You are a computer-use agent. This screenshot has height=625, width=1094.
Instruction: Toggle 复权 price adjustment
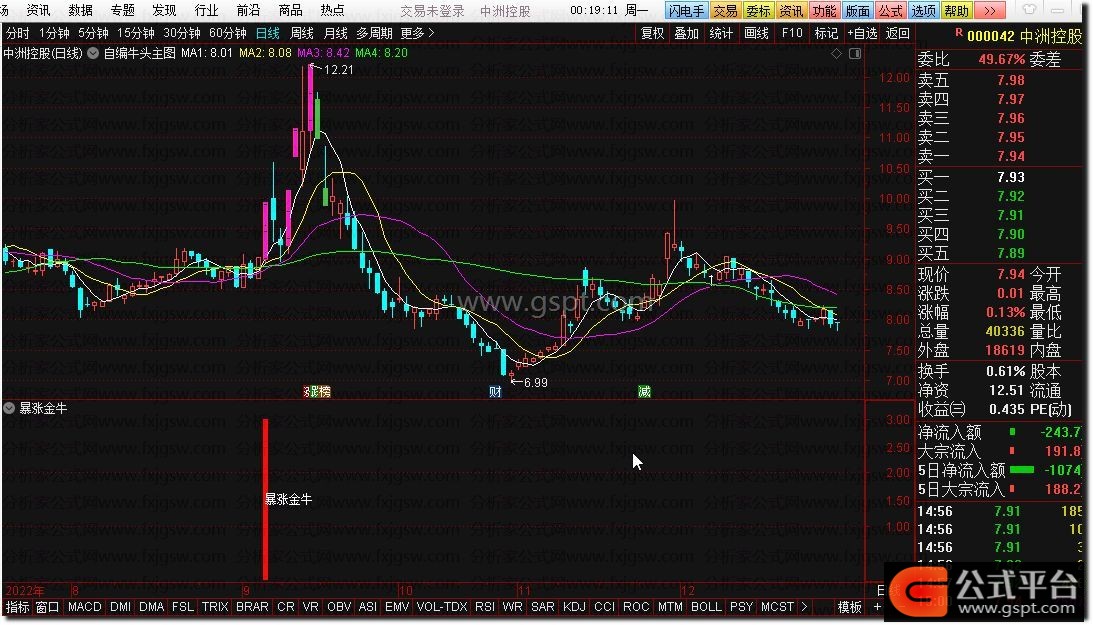(x=652, y=33)
